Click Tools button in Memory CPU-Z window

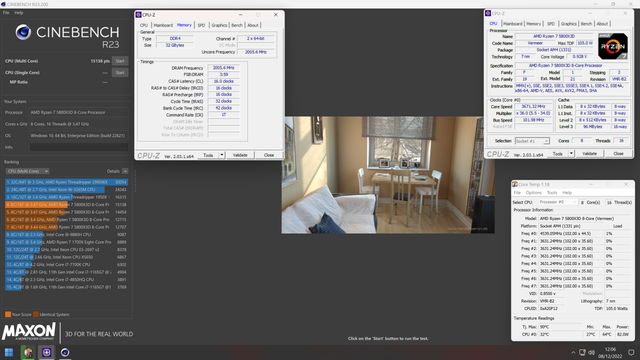click(x=208, y=155)
